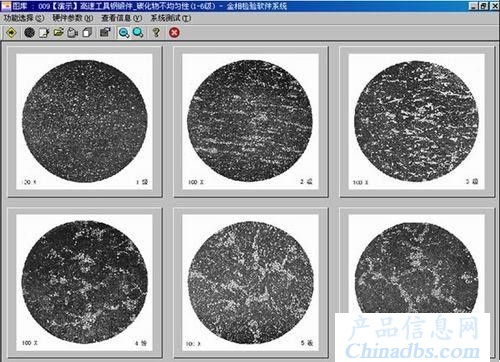The image size is (500, 362).
Task: Select the grade 4 carbide micrograph thumbnail
Action: point(85,282)
